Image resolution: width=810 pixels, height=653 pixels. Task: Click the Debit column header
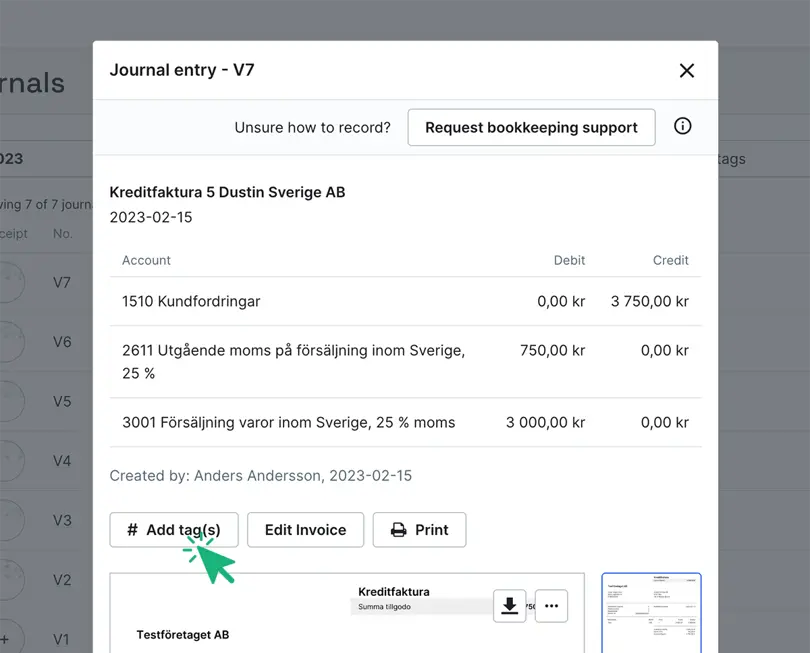point(569,260)
